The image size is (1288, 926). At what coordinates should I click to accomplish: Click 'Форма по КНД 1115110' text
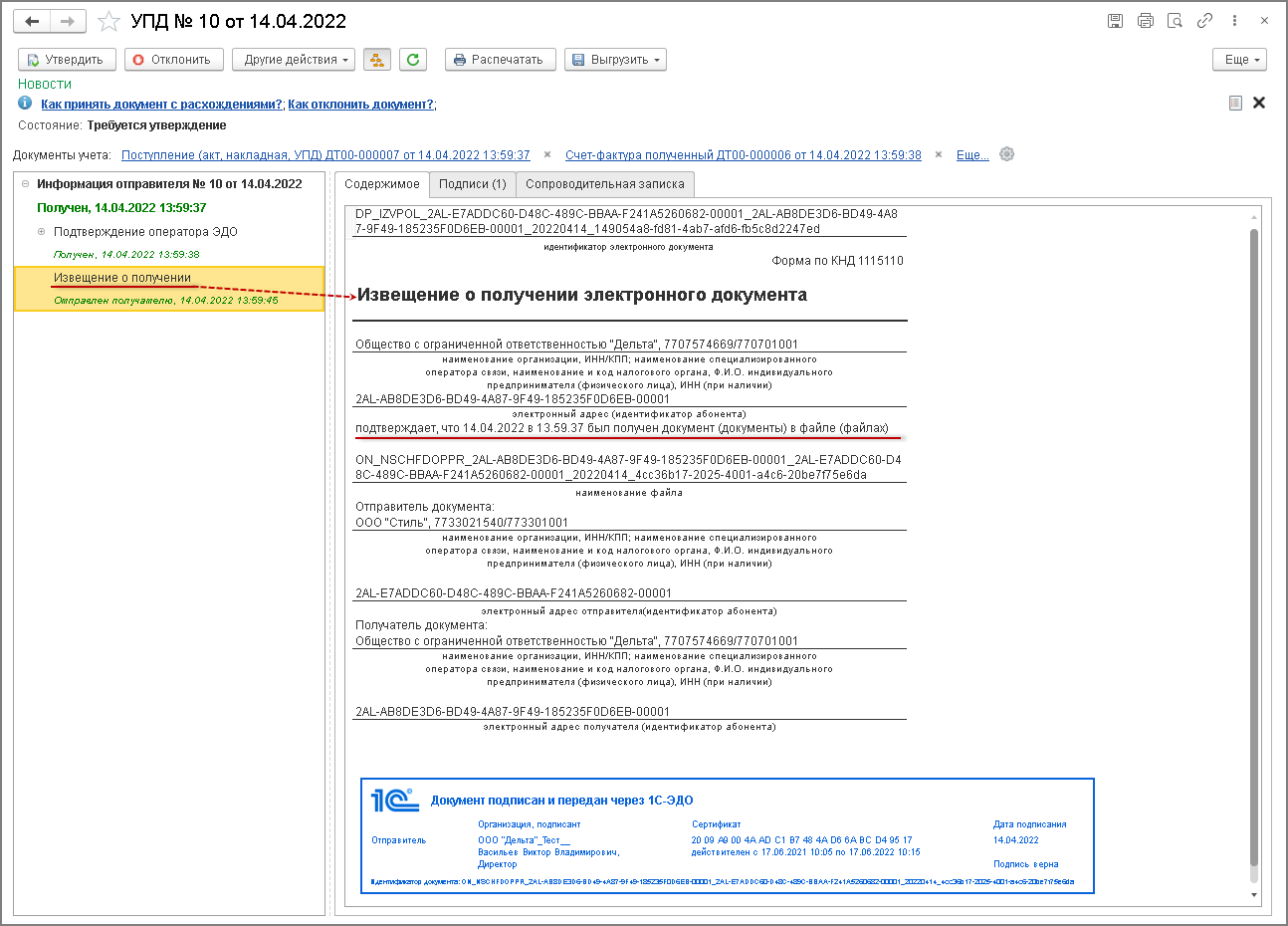coord(838,261)
